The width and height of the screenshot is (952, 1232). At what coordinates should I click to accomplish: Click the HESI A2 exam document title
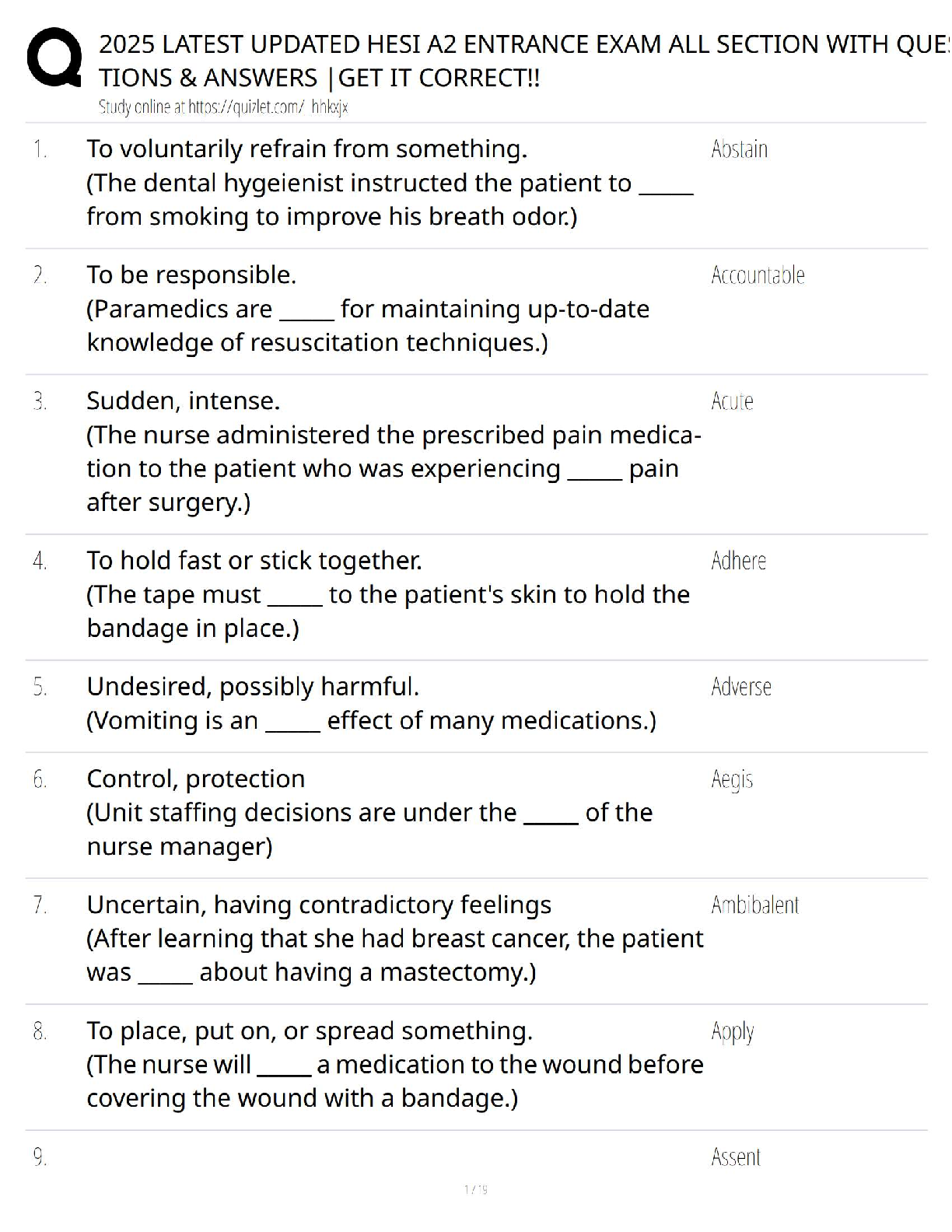click(x=513, y=61)
